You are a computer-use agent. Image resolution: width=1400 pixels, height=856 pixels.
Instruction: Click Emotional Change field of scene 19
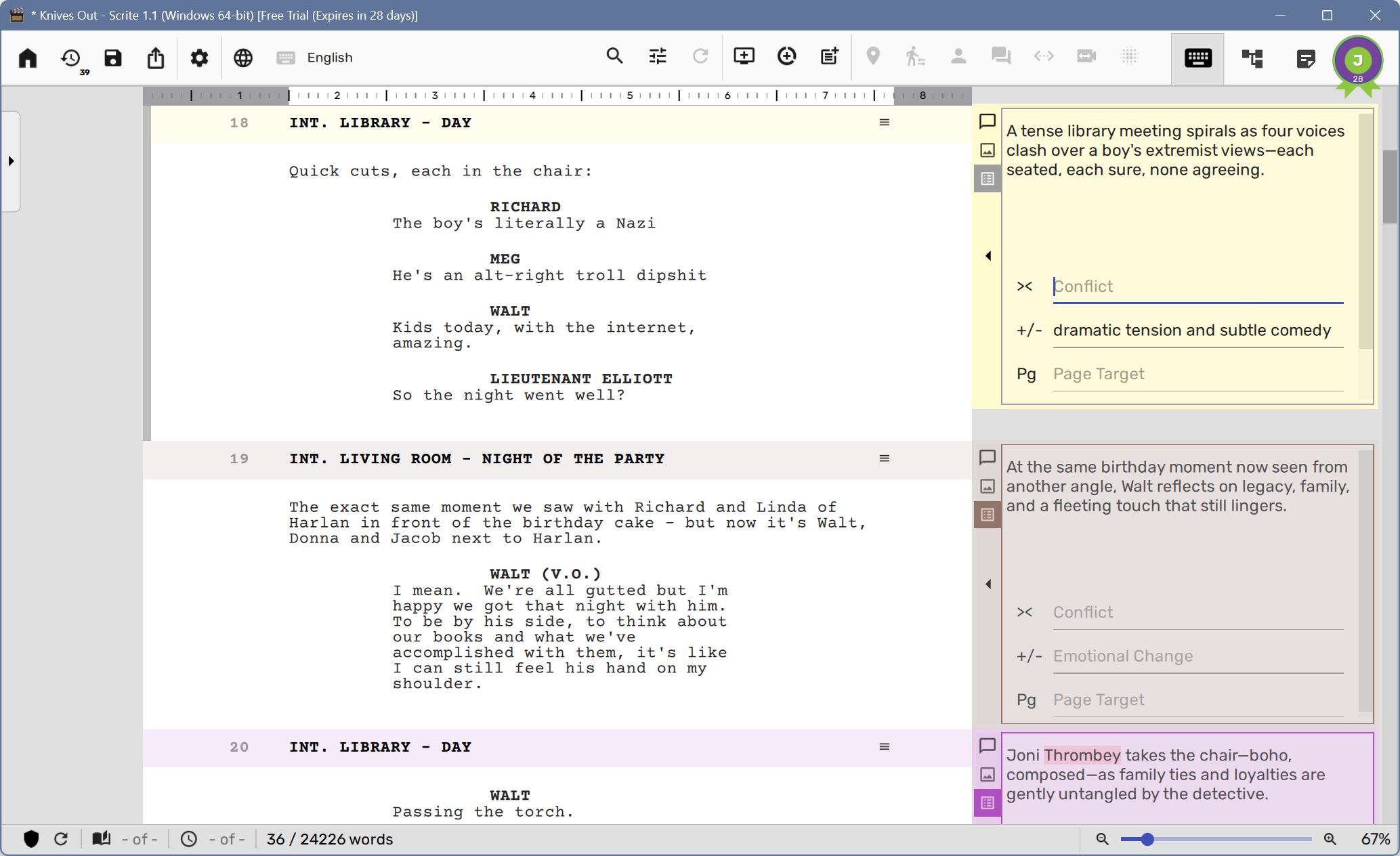1198,656
